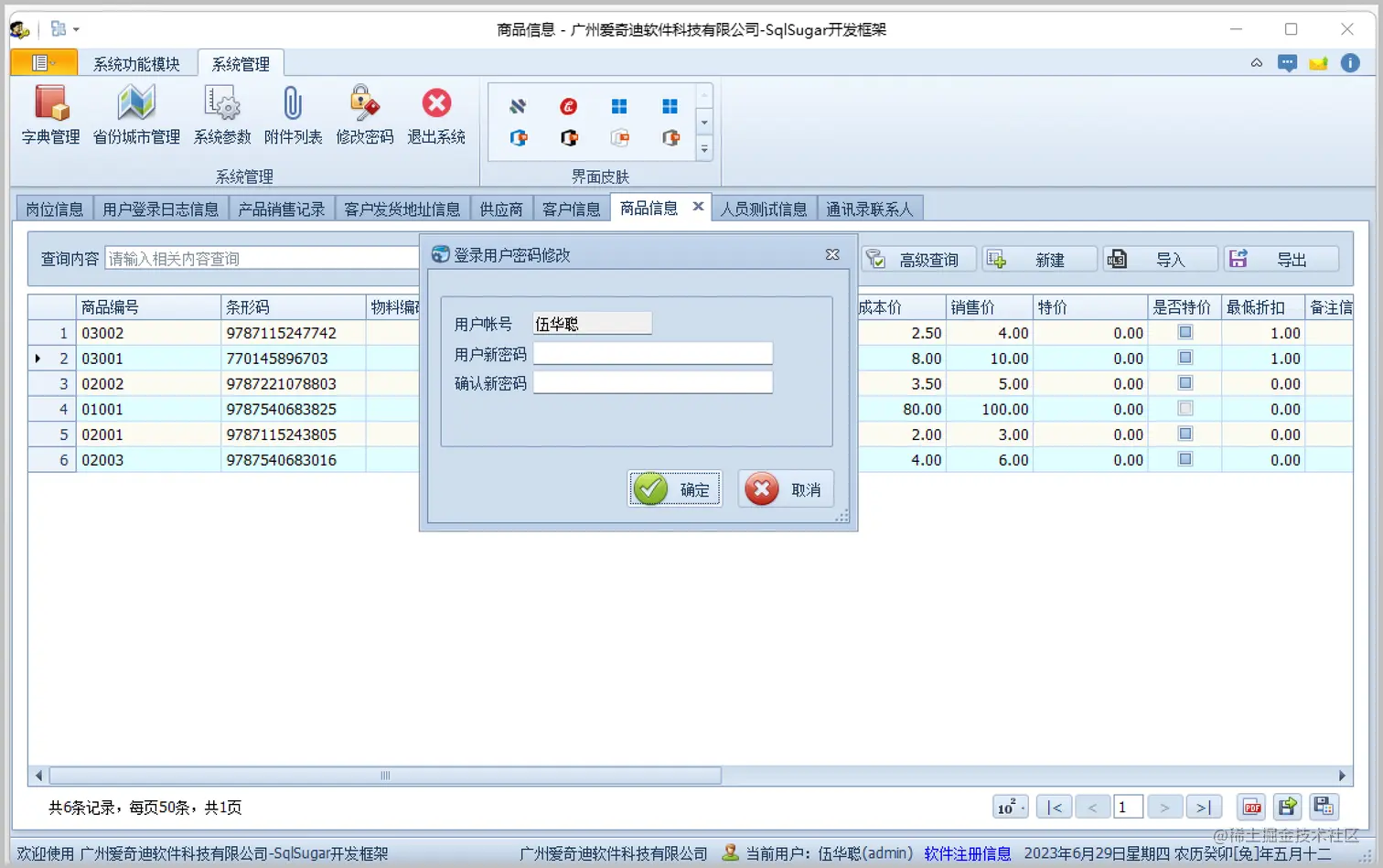Image resolution: width=1383 pixels, height=868 pixels.
Task: Click the save layout disk icon
Action: (x=1324, y=807)
